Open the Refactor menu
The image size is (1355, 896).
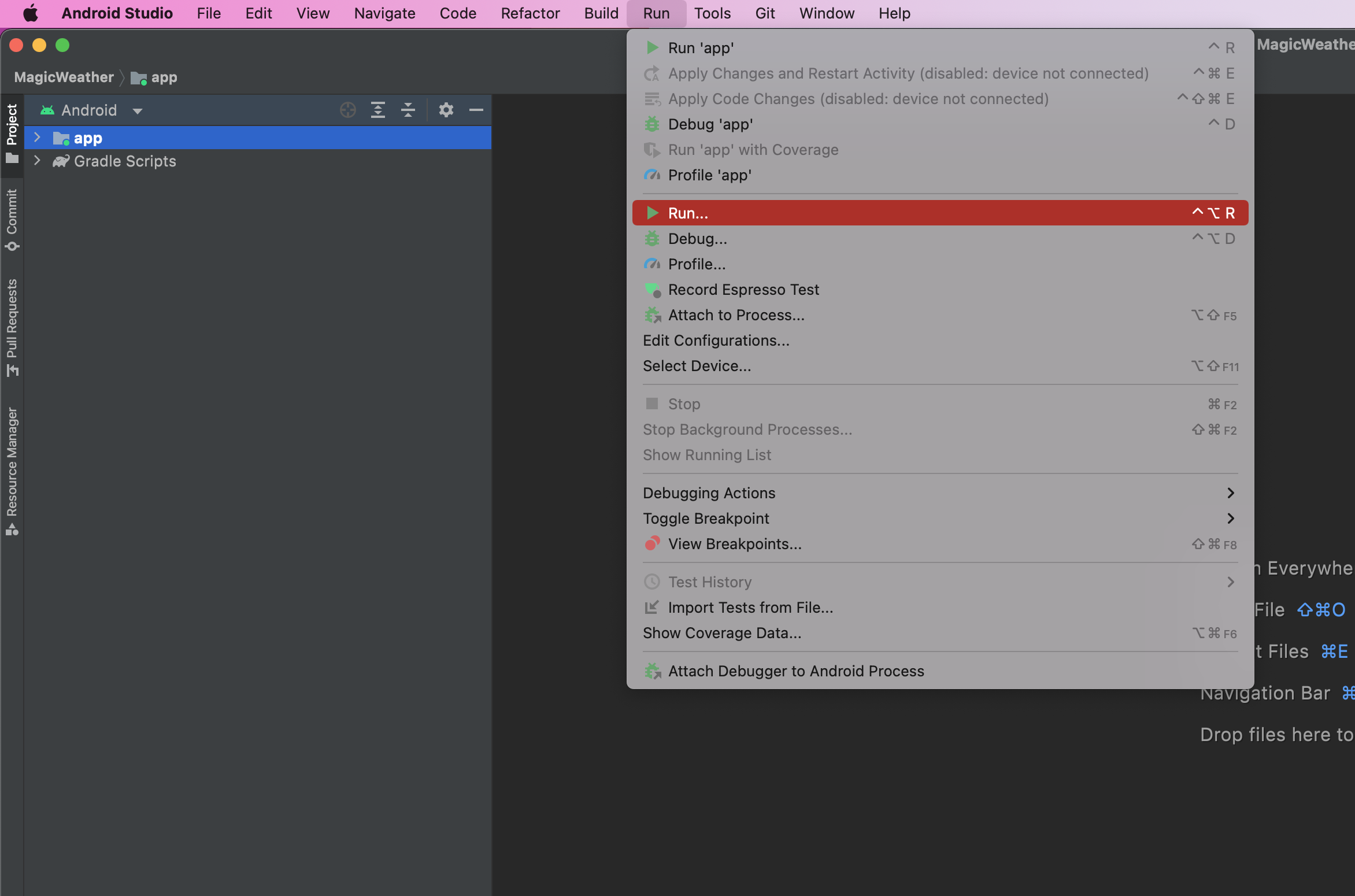pos(530,13)
